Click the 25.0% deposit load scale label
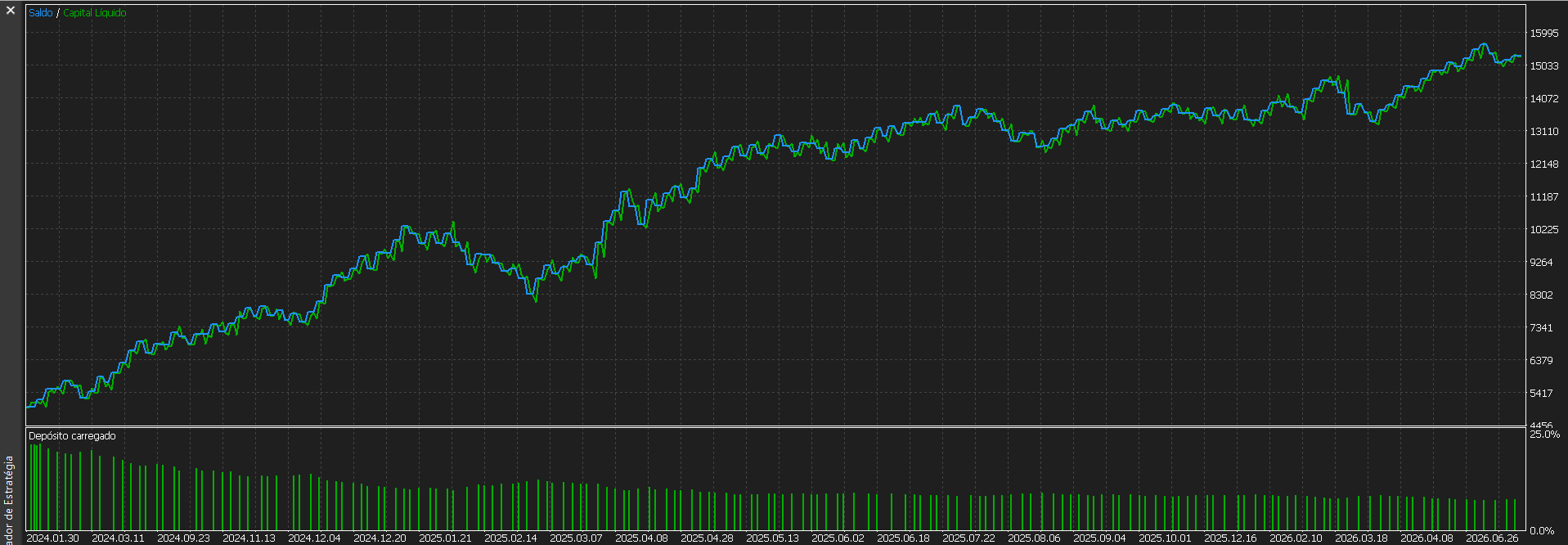Screen dimensions: 1568x545 (x=1545, y=435)
